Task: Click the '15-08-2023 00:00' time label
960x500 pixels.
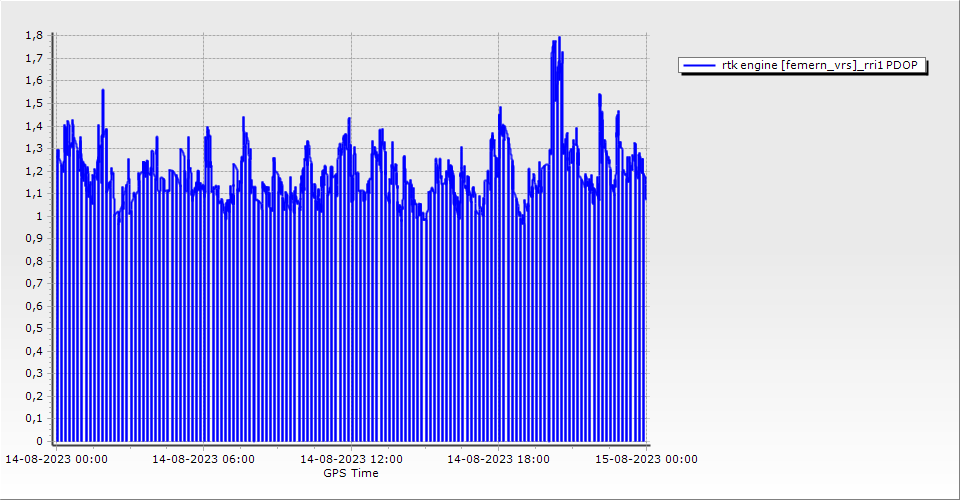Action: pyautogui.click(x=647, y=460)
